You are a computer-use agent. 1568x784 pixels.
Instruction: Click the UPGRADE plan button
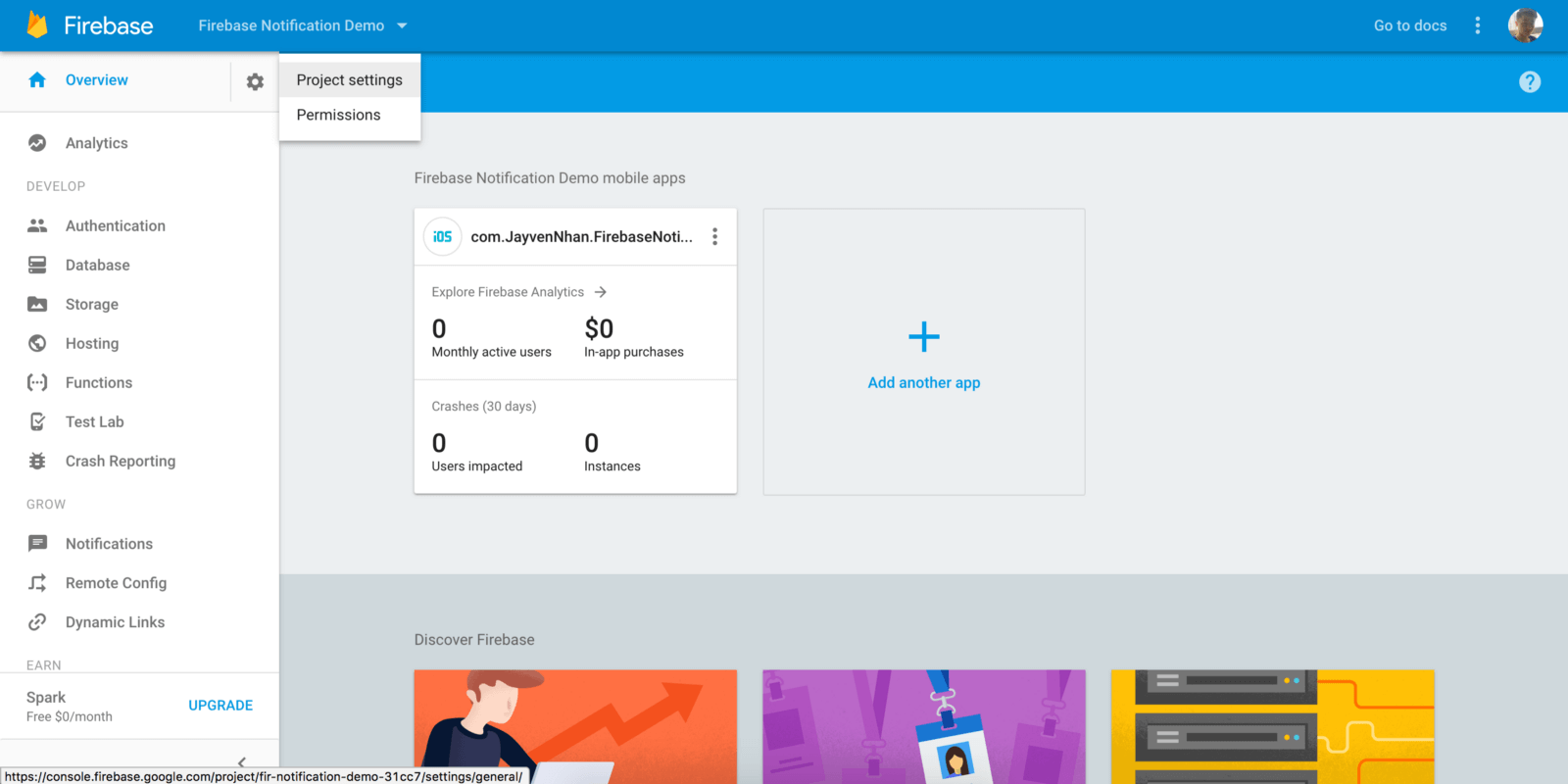[x=220, y=706]
